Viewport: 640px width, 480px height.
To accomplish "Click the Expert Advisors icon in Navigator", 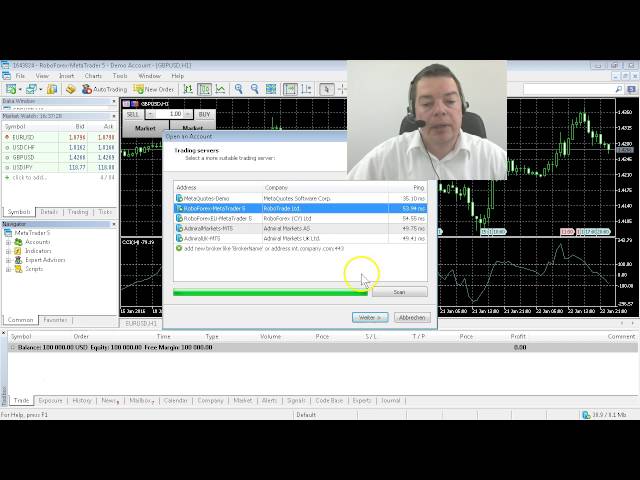I will click(x=18, y=260).
